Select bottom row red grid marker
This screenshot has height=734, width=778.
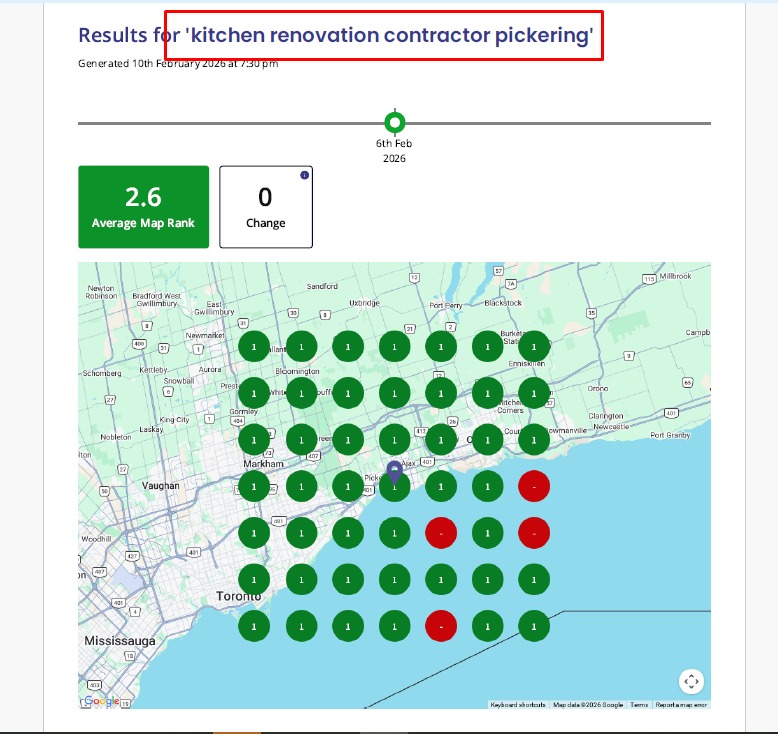coord(441,626)
